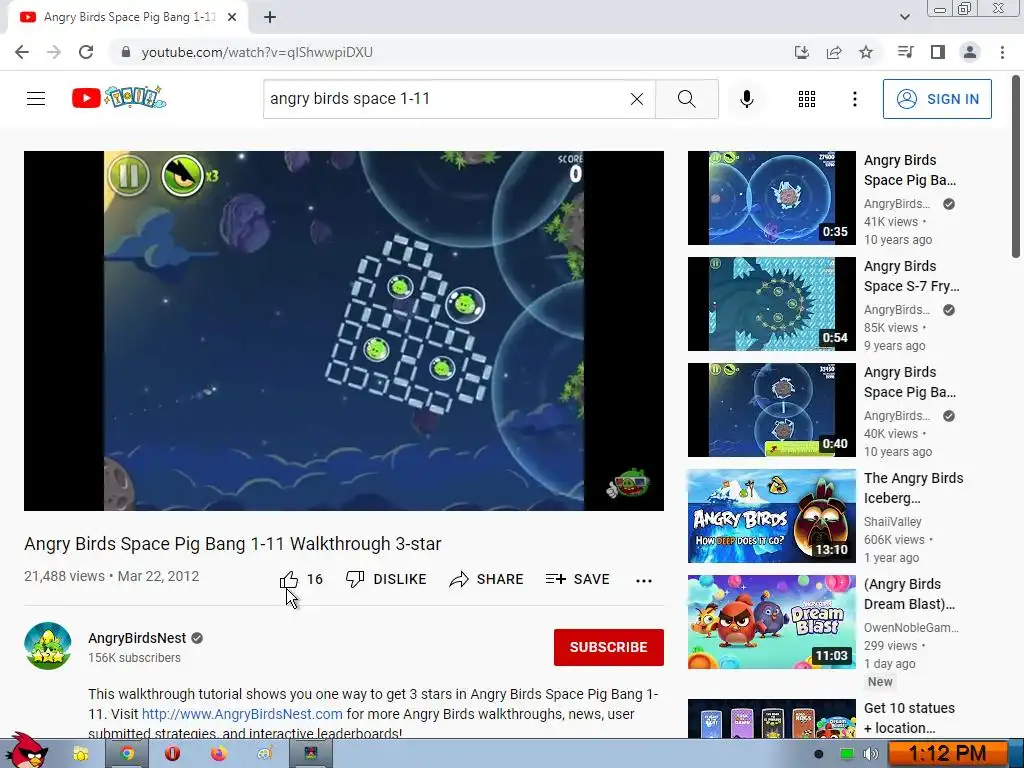Open Chrome media controls icon
This screenshot has height=768, width=1024.
pyautogui.click(x=905, y=52)
